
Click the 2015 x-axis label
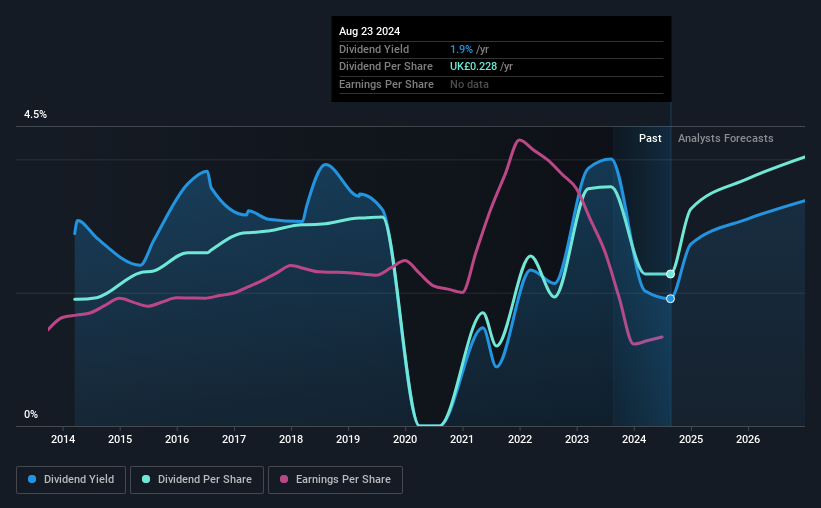coord(120,439)
